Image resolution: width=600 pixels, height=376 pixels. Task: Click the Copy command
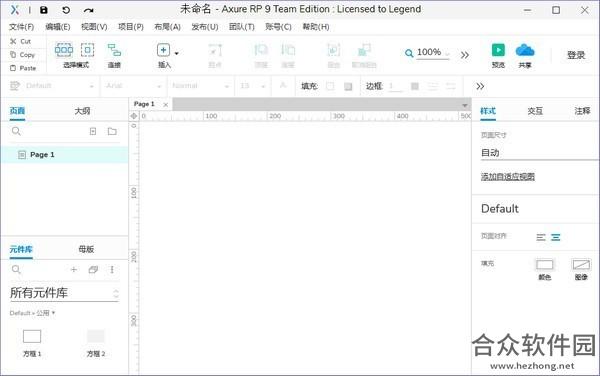point(22,55)
